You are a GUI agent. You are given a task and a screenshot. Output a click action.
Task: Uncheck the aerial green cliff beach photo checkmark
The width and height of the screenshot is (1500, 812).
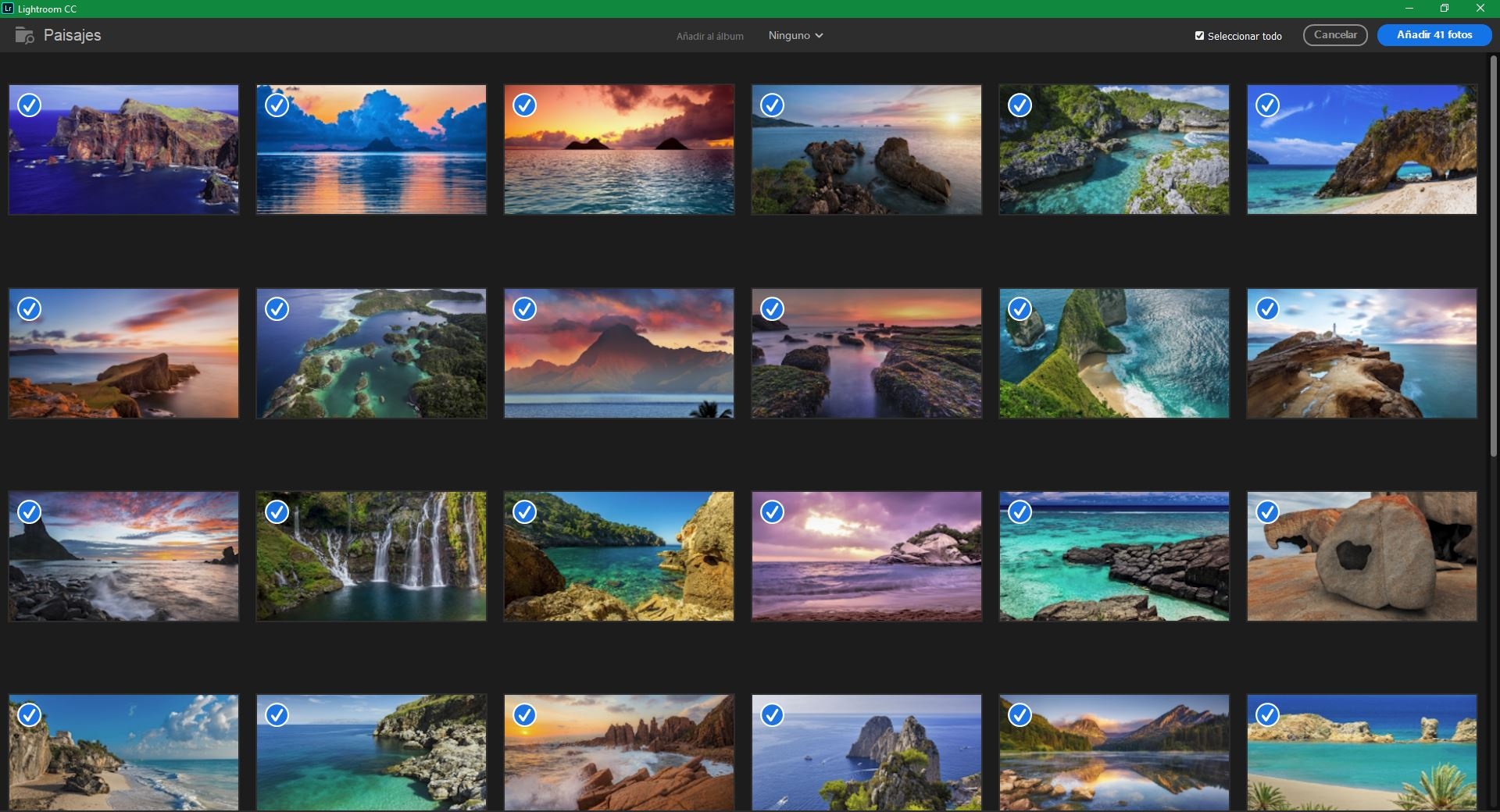coord(1020,309)
